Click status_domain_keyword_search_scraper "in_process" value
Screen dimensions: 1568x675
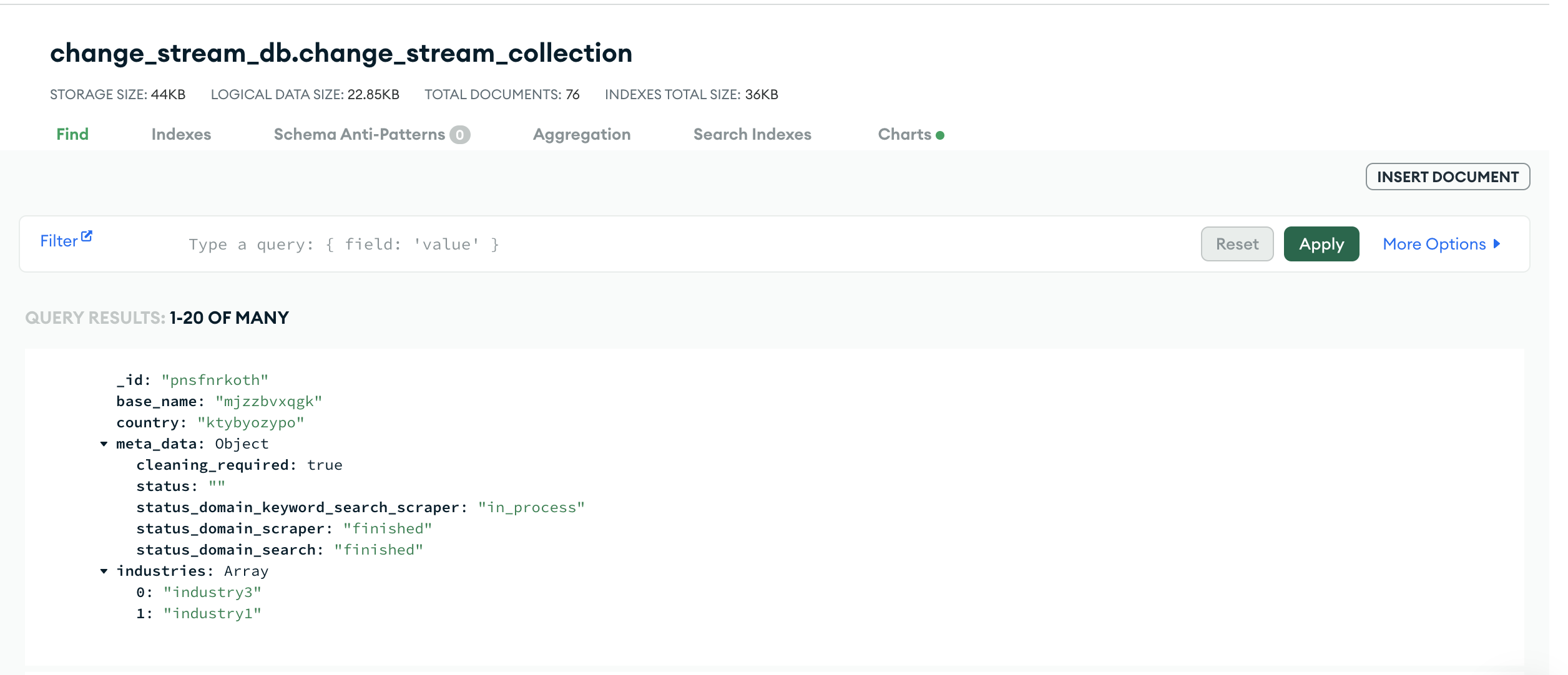point(531,507)
